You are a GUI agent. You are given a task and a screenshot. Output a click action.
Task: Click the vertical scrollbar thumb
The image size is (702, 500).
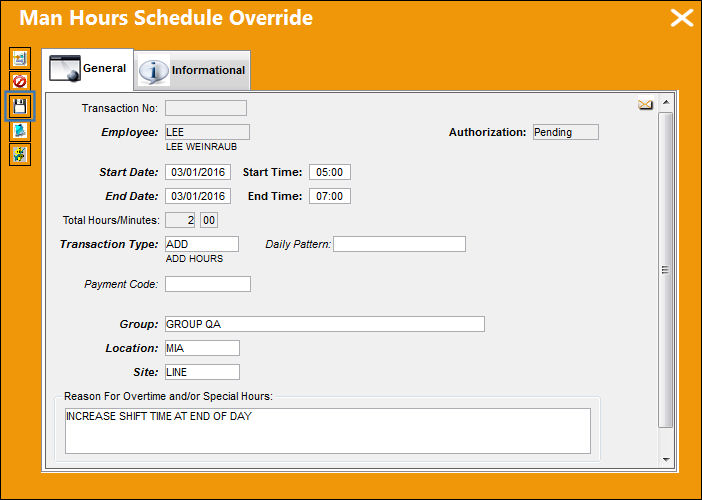click(x=666, y=270)
